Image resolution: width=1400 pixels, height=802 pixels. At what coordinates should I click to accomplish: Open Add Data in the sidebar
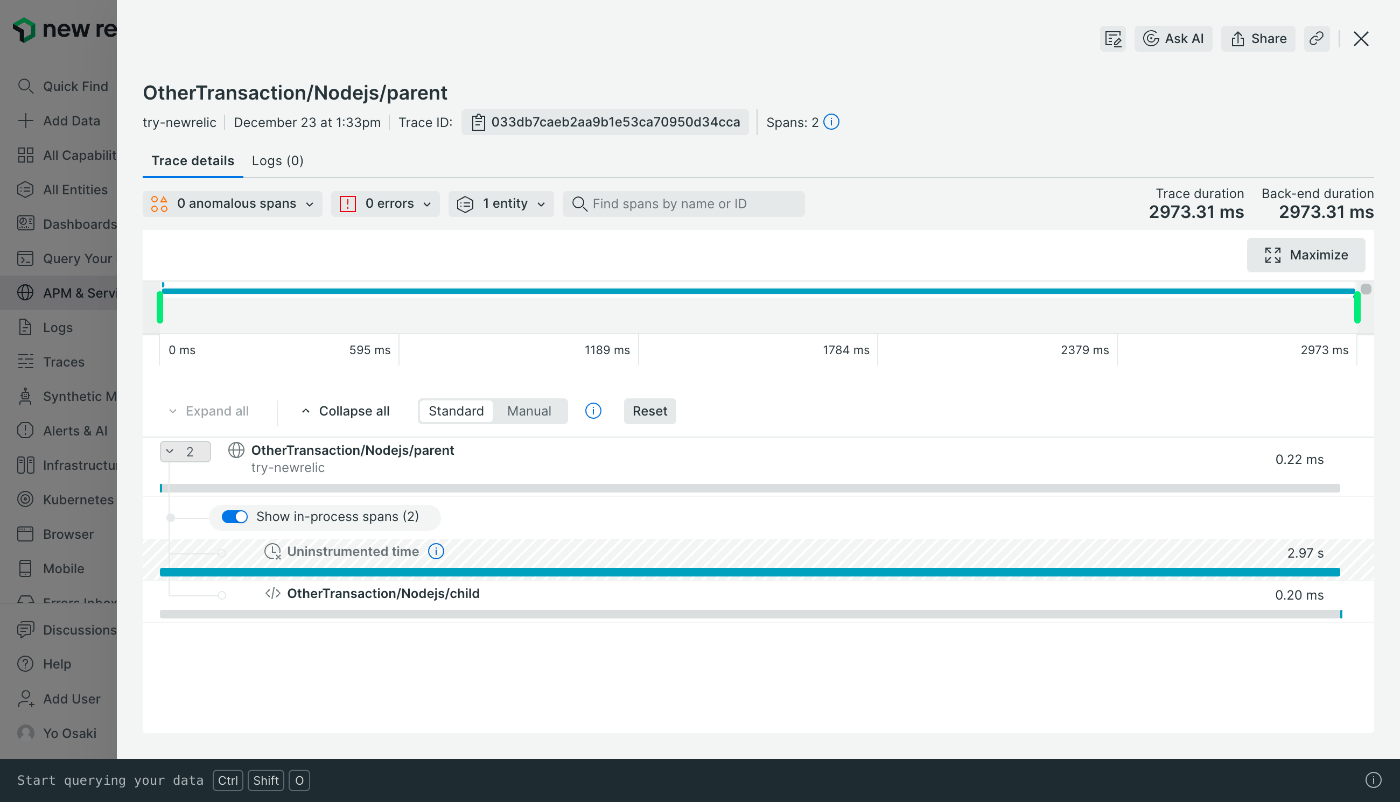click(x=60, y=120)
